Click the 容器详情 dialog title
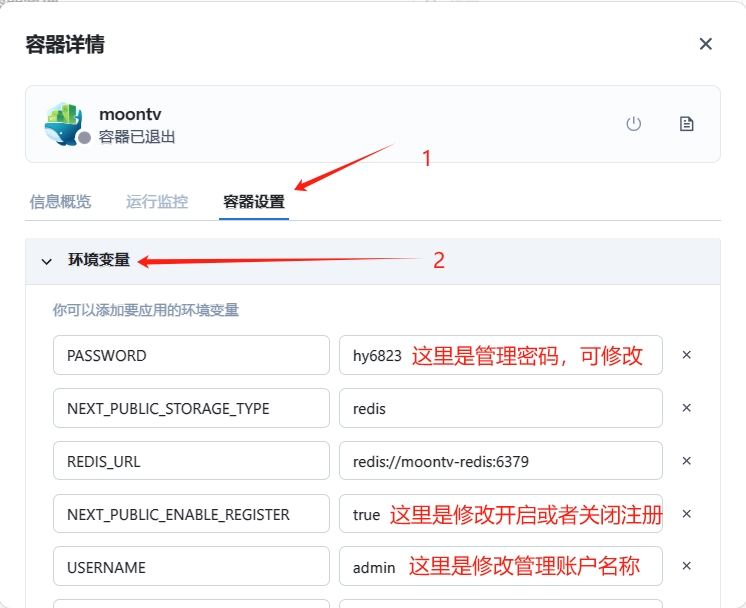 (65, 44)
